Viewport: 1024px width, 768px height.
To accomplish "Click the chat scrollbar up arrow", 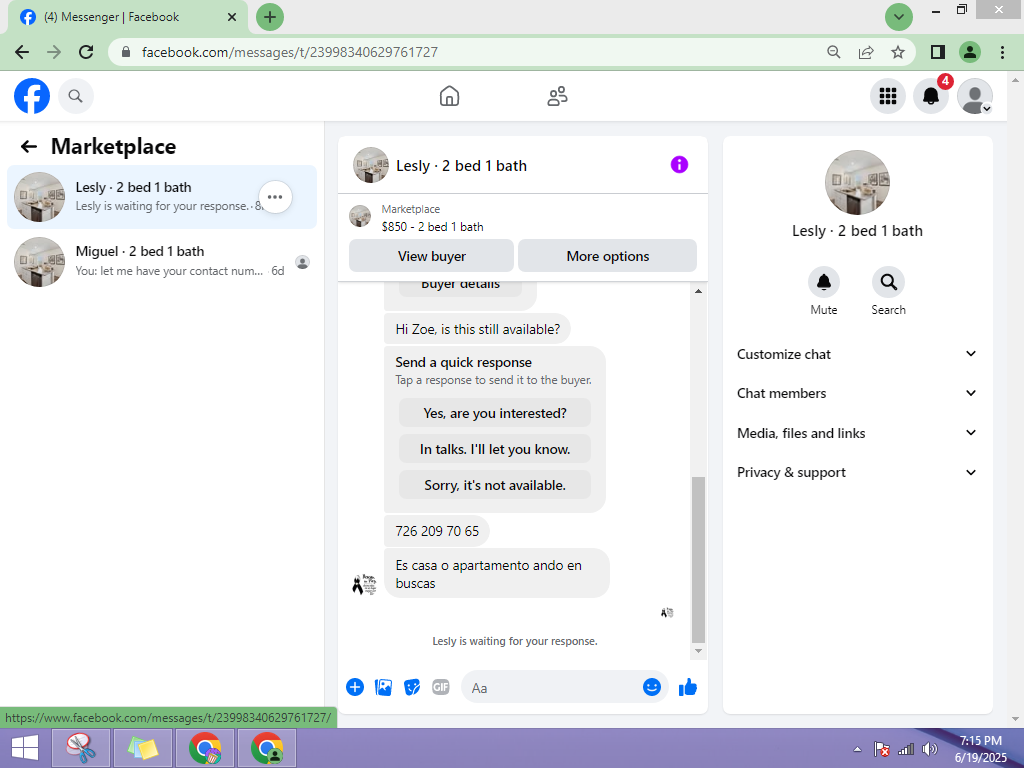I will [x=698, y=291].
